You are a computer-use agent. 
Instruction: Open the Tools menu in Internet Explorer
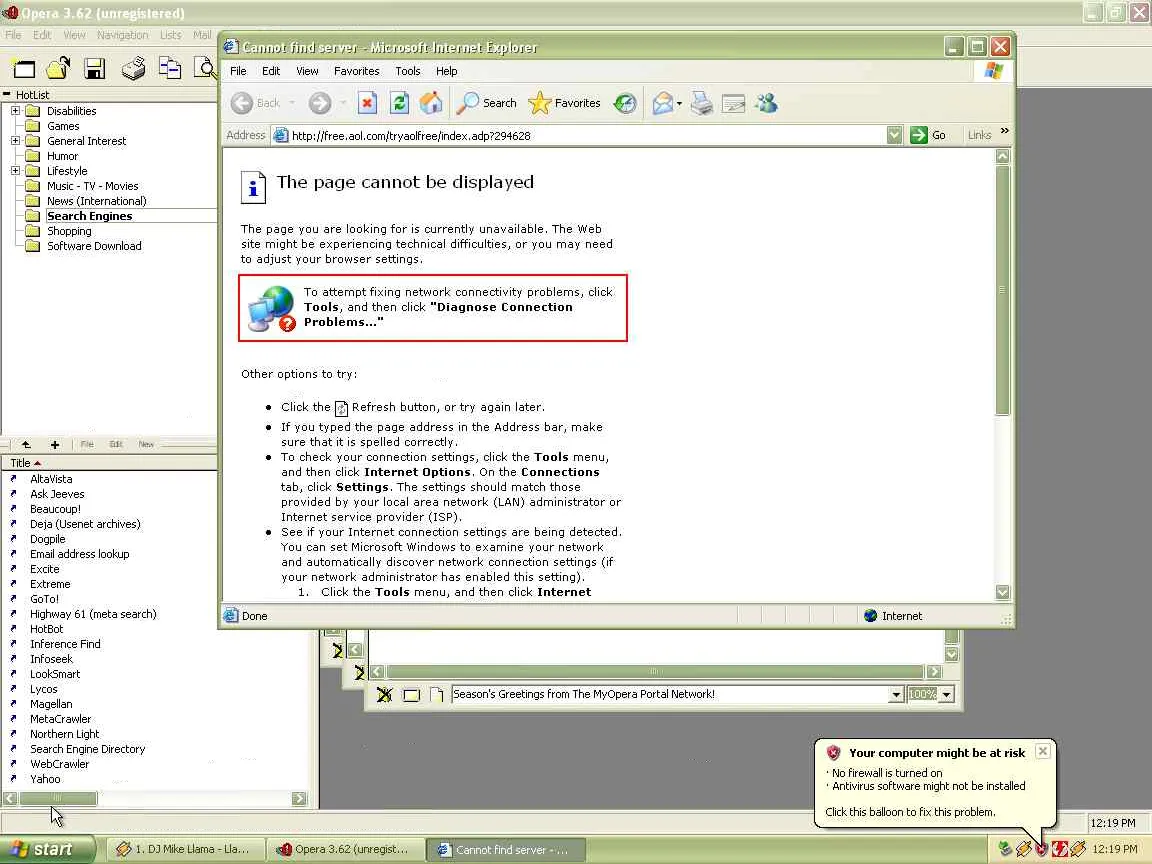tap(408, 71)
